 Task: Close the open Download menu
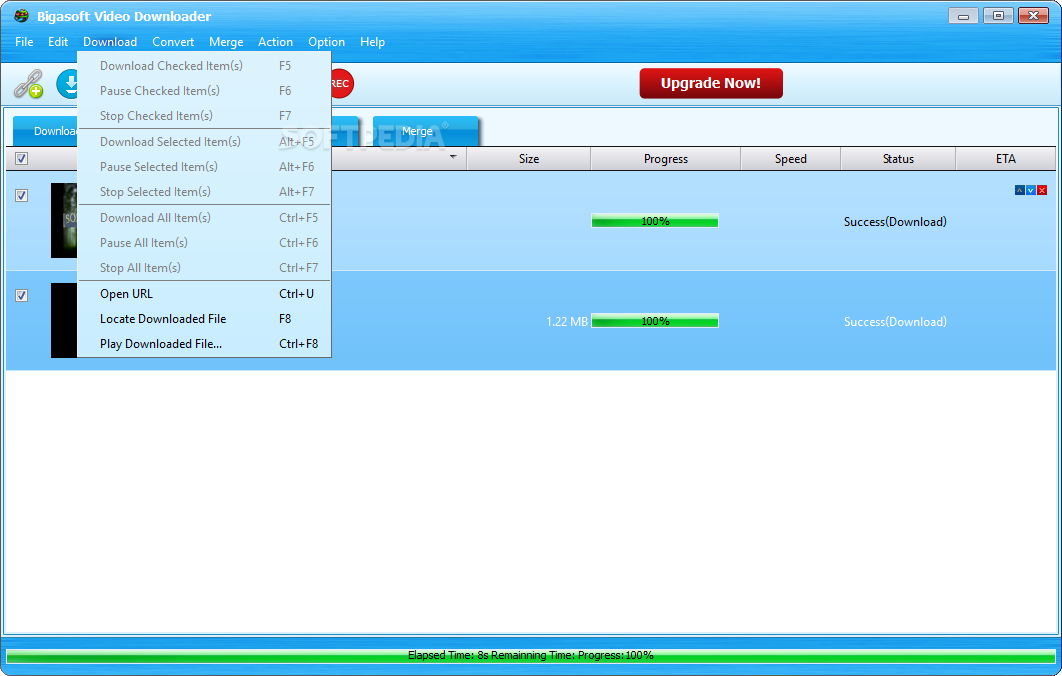pyautogui.click(x=110, y=42)
